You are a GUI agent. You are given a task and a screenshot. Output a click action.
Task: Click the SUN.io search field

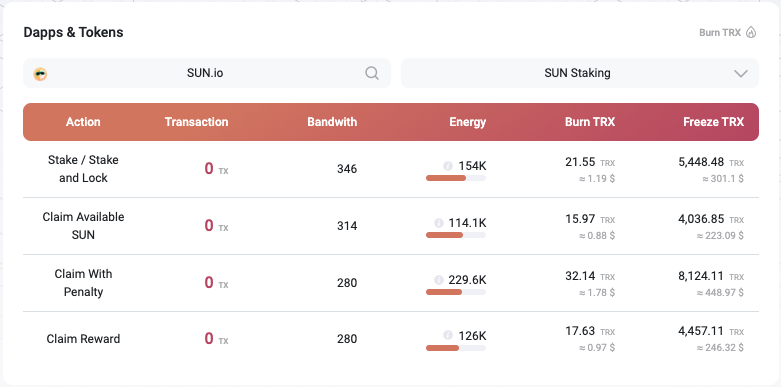point(207,73)
